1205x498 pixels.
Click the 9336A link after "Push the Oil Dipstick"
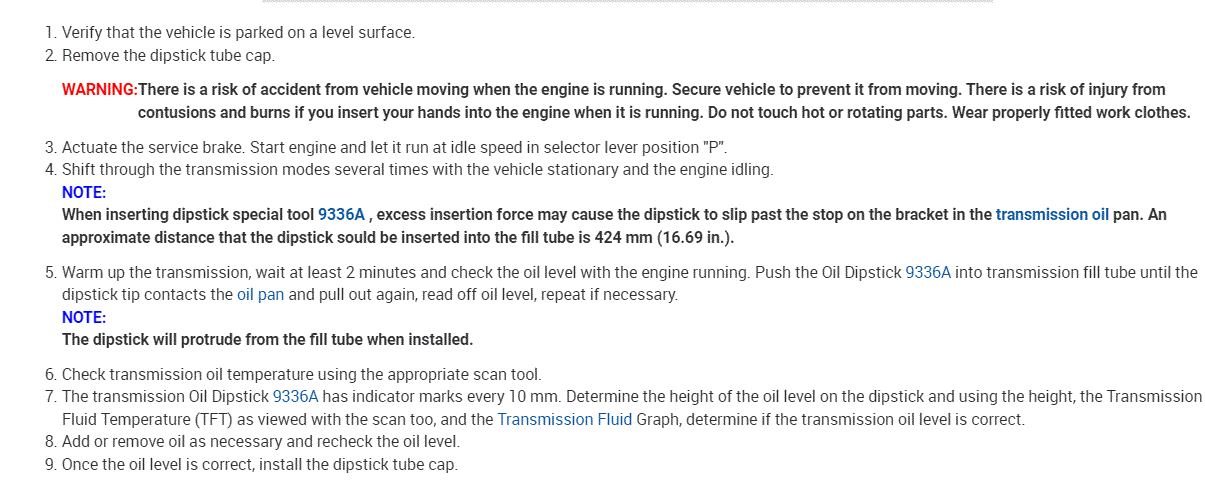pyautogui.click(x=928, y=272)
